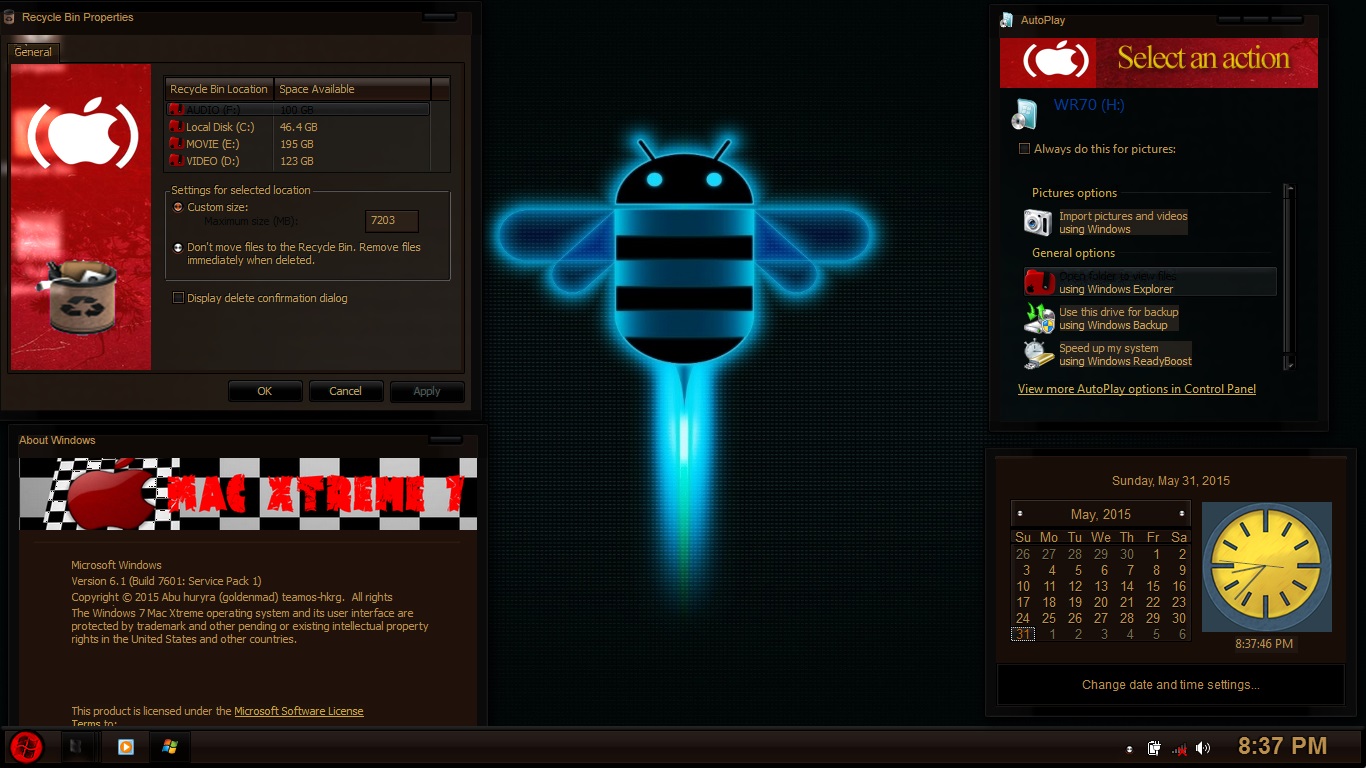Click the AutoPlay options list scrollbar
This screenshot has height=768, width=1366.
point(1290,277)
